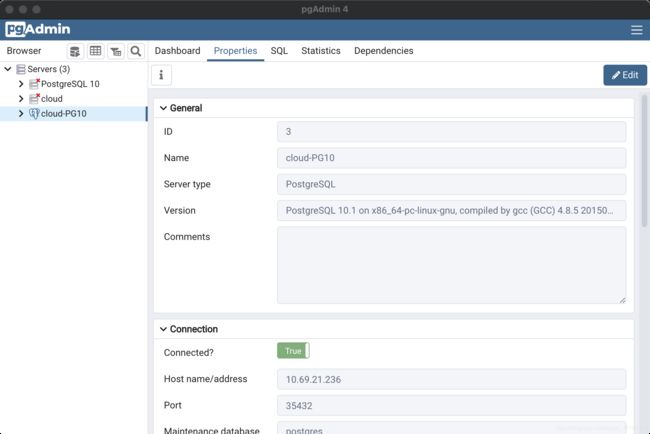650x434 pixels.
Task: Click the Server type field PostgreSQL
Action: [451, 184]
